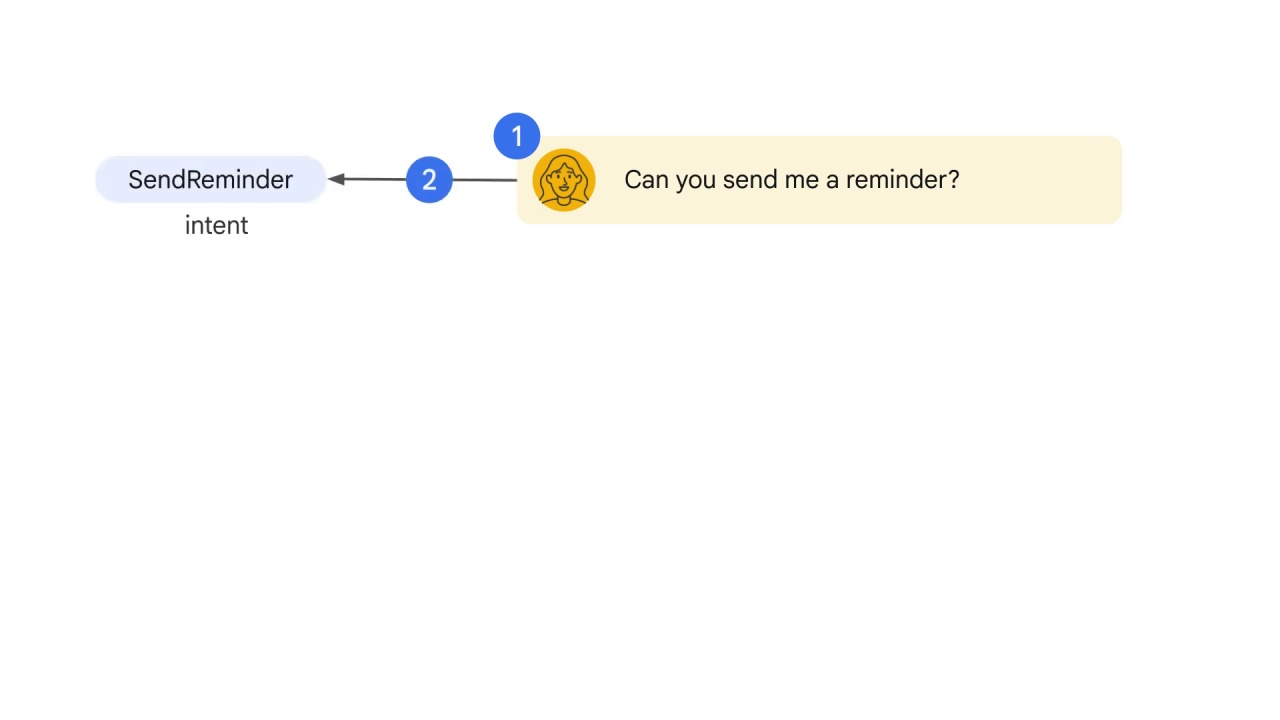Click the blue circle badge numbered 2
1280x720 pixels.
coord(429,180)
